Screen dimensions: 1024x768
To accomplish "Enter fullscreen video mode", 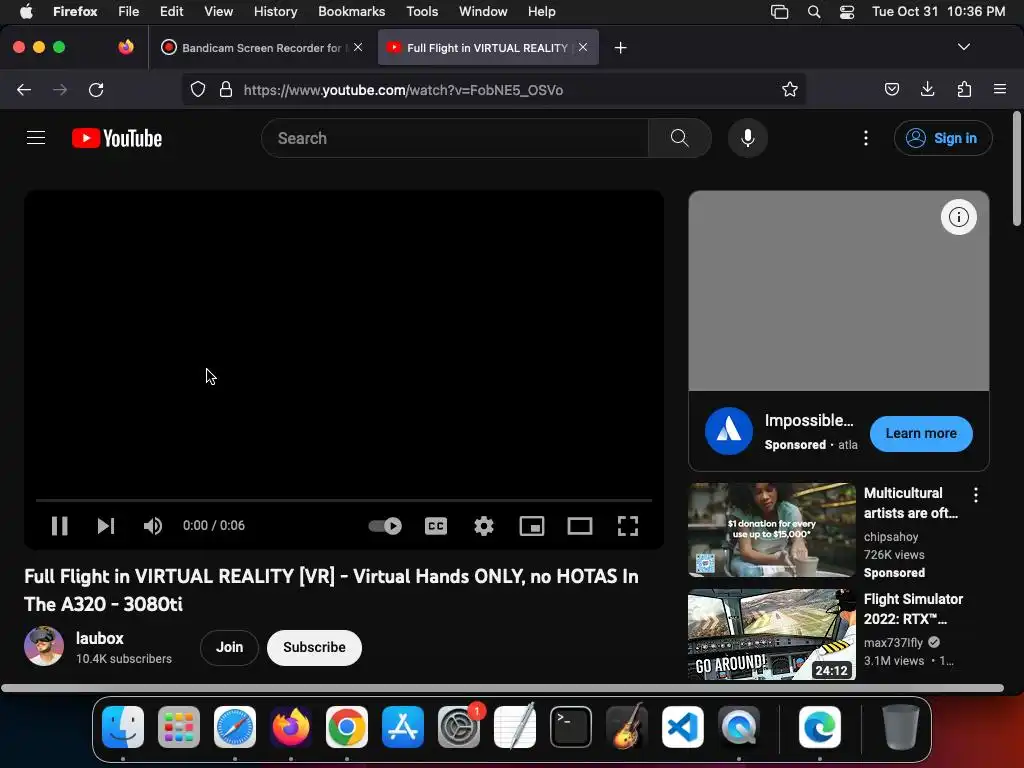I will point(628,526).
